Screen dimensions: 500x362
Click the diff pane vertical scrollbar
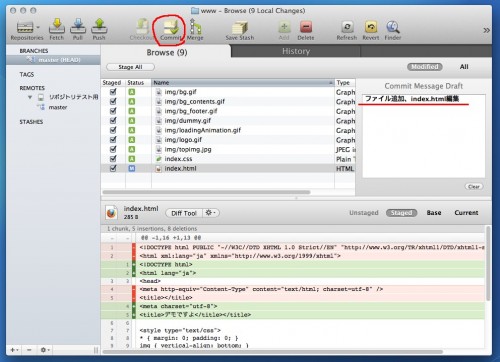tap(488, 263)
